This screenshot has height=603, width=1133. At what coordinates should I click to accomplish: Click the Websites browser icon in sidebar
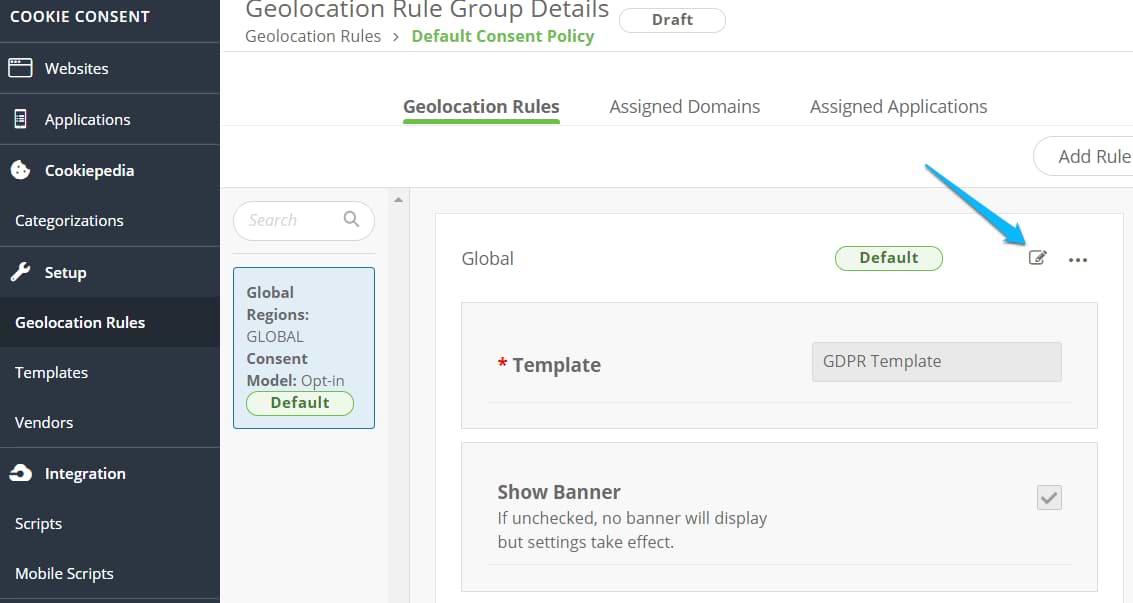tap(20, 68)
